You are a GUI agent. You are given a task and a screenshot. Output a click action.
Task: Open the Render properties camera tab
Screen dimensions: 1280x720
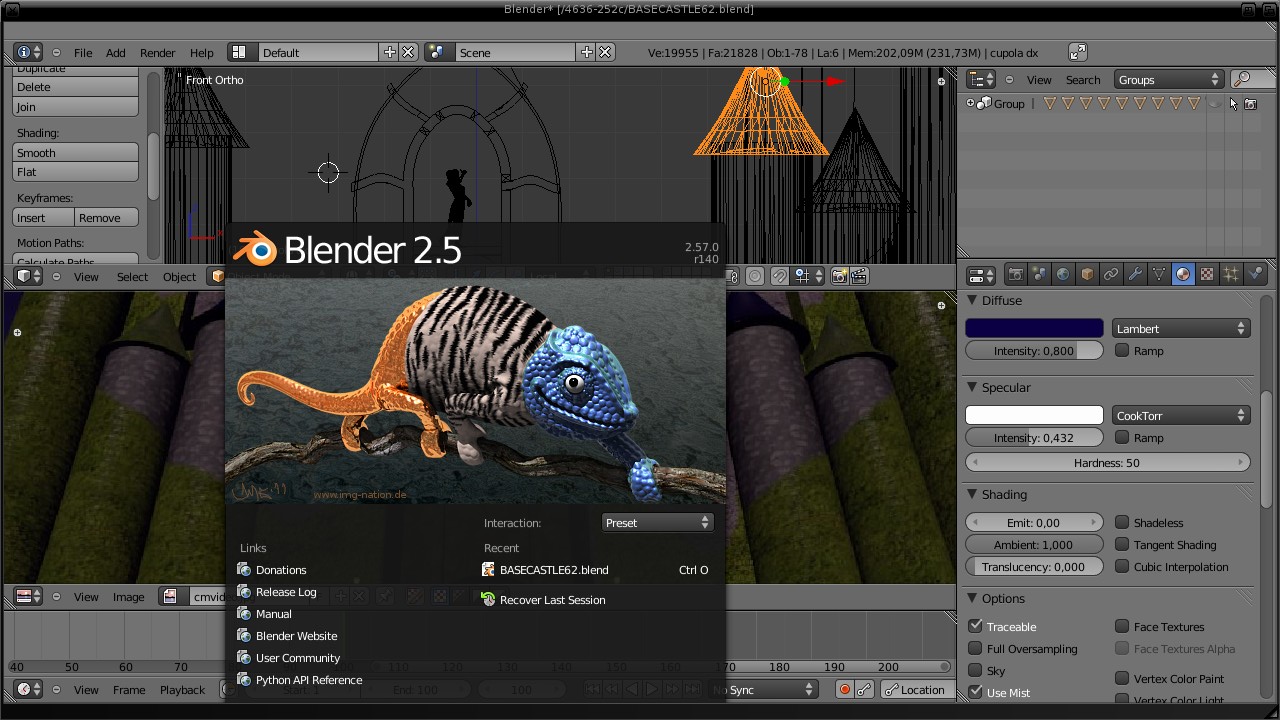(1015, 274)
